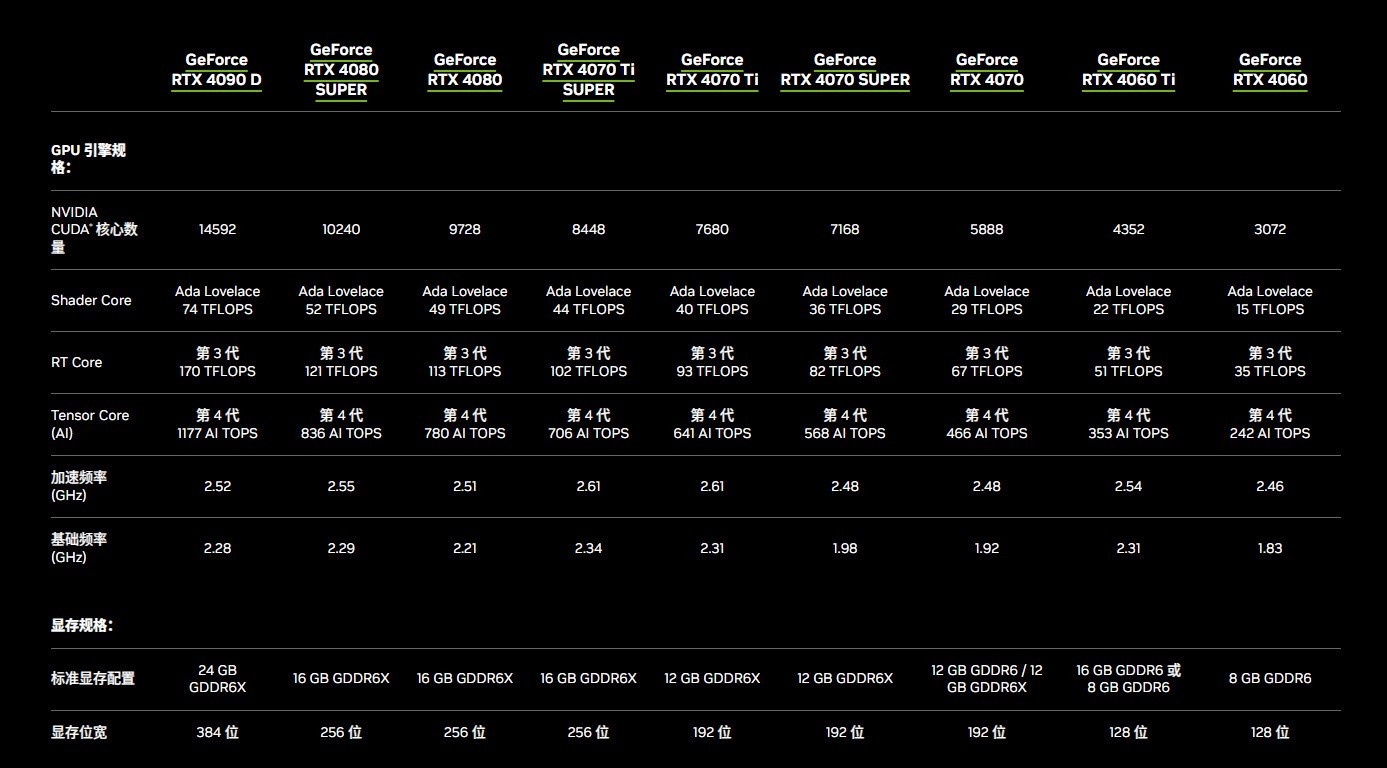Click the boost clock value 2.52
Viewport: 1387px width, 768px height.
pyautogui.click(x=217, y=487)
